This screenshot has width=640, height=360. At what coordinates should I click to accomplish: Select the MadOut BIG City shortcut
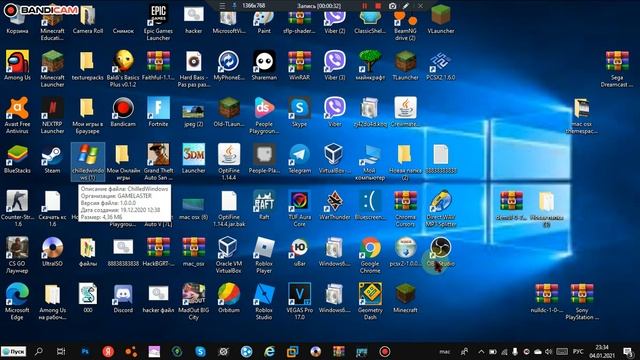[x=193, y=302]
